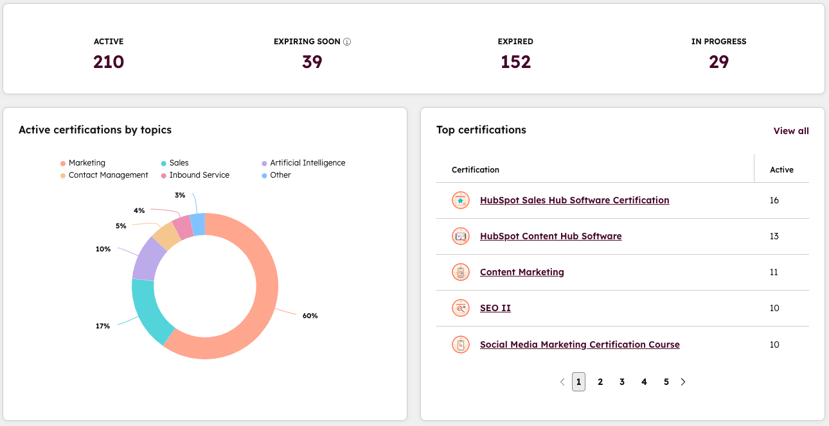Click active count 16 for Sales Hub

pos(775,200)
